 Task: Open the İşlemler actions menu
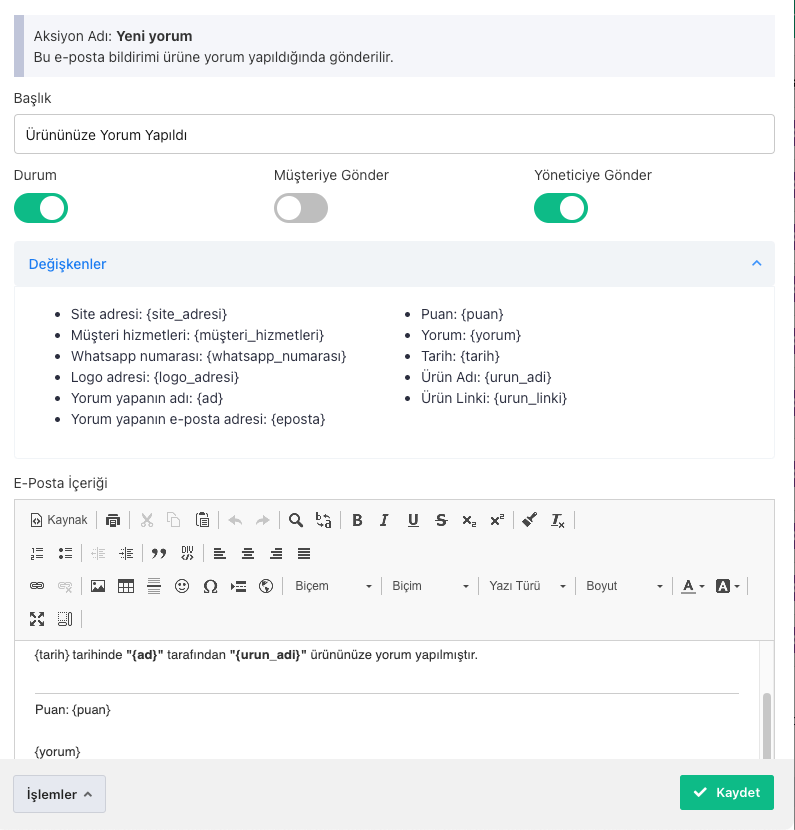click(59, 794)
